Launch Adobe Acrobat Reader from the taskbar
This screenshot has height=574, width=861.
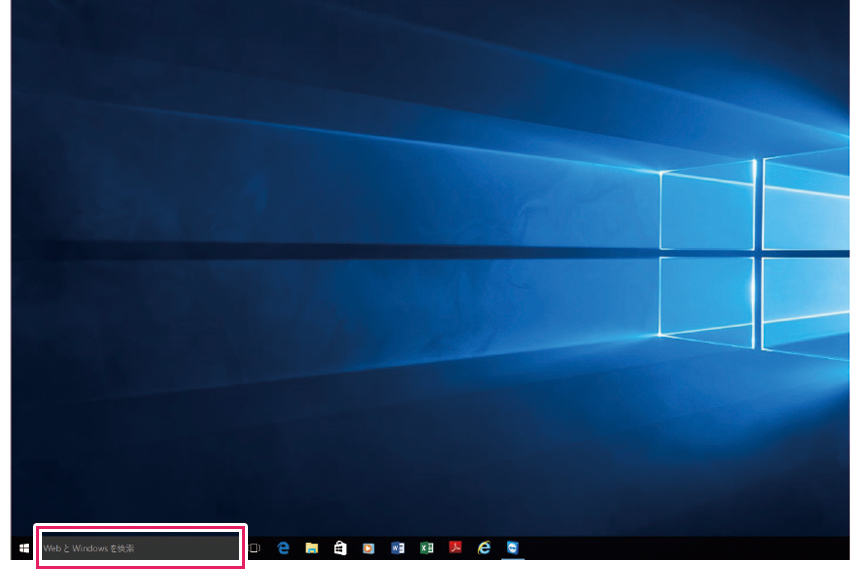pos(455,548)
